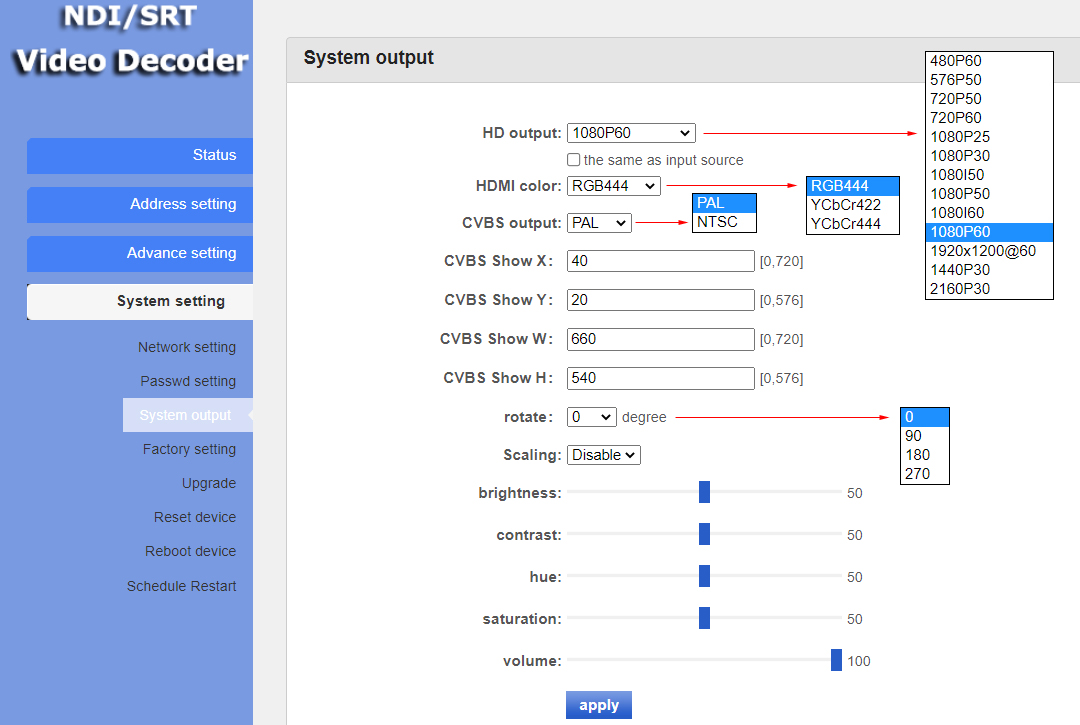Pick PAL in CVBS output list
Viewport: 1080px width, 725px height.
pos(724,203)
